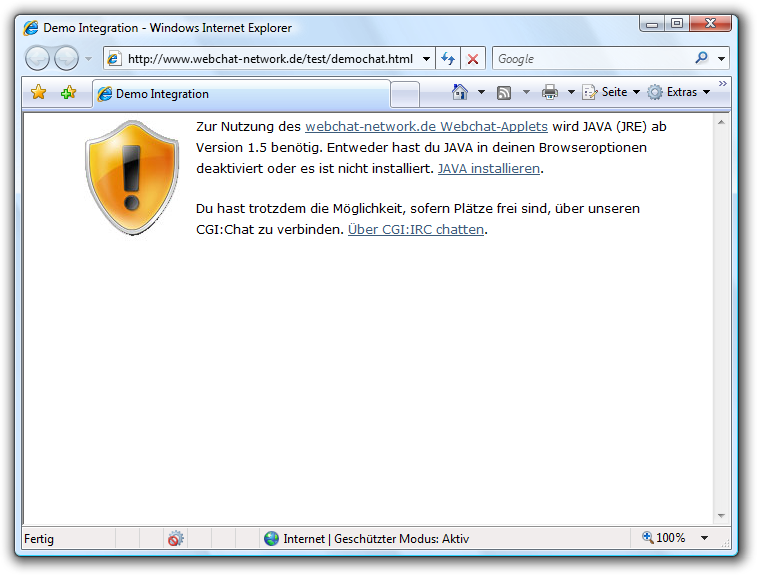Click the page icon in the address bar
Image resolution: width=757 pixels, height=575 pixels.
click(114, 59)
